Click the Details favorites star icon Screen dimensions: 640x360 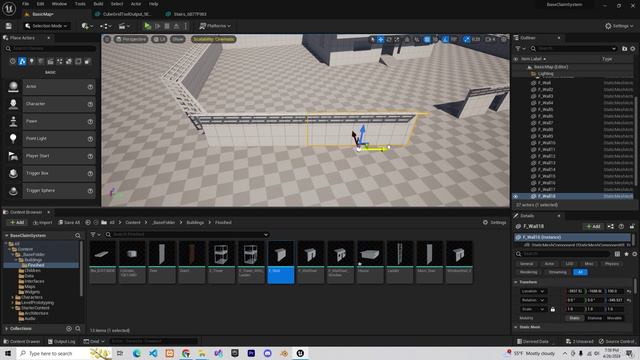point(627,254)
